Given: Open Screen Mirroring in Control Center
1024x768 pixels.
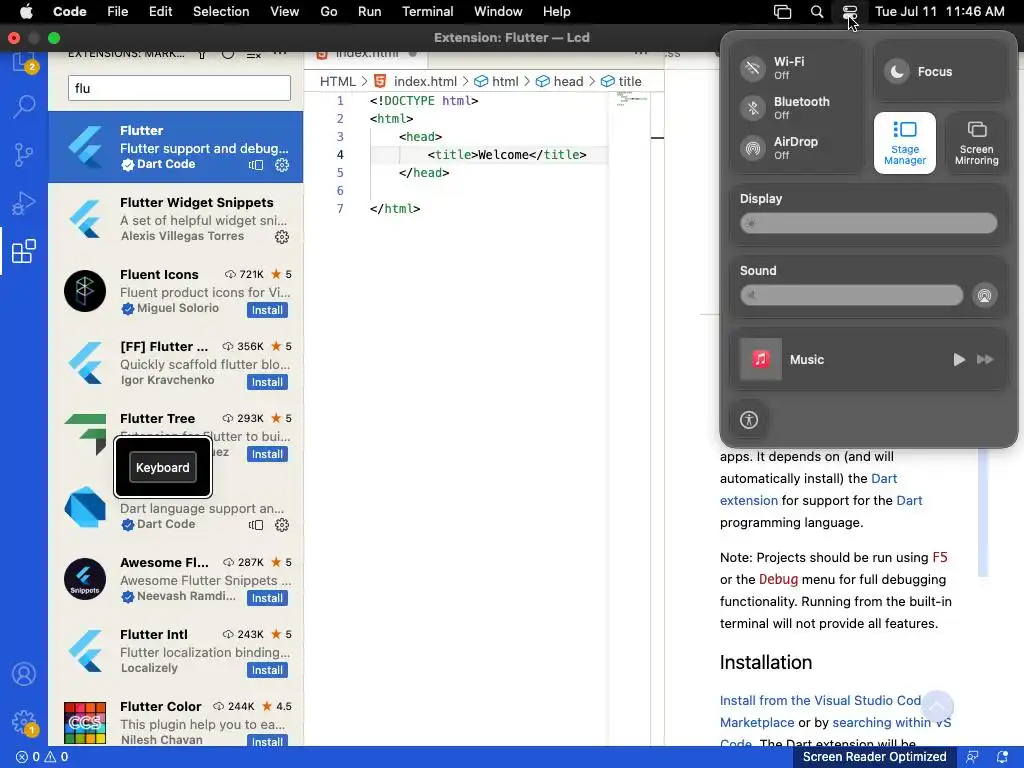Looking at the screenshot, I should [x=976, y=143].
